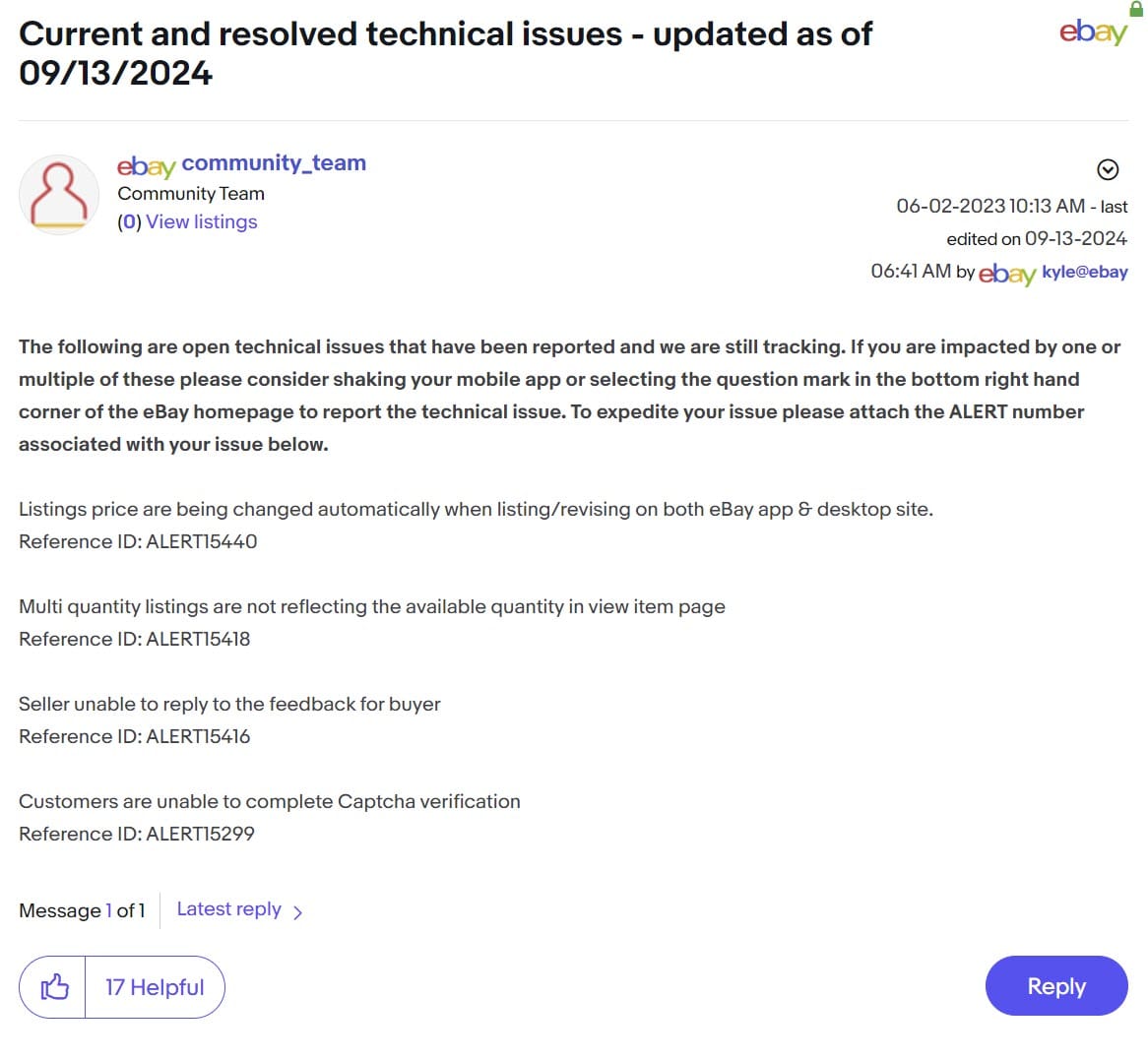This screenshot has width=1148, height=1060.
Task: Jump to the Latest reply
Action: click(228, 909)
